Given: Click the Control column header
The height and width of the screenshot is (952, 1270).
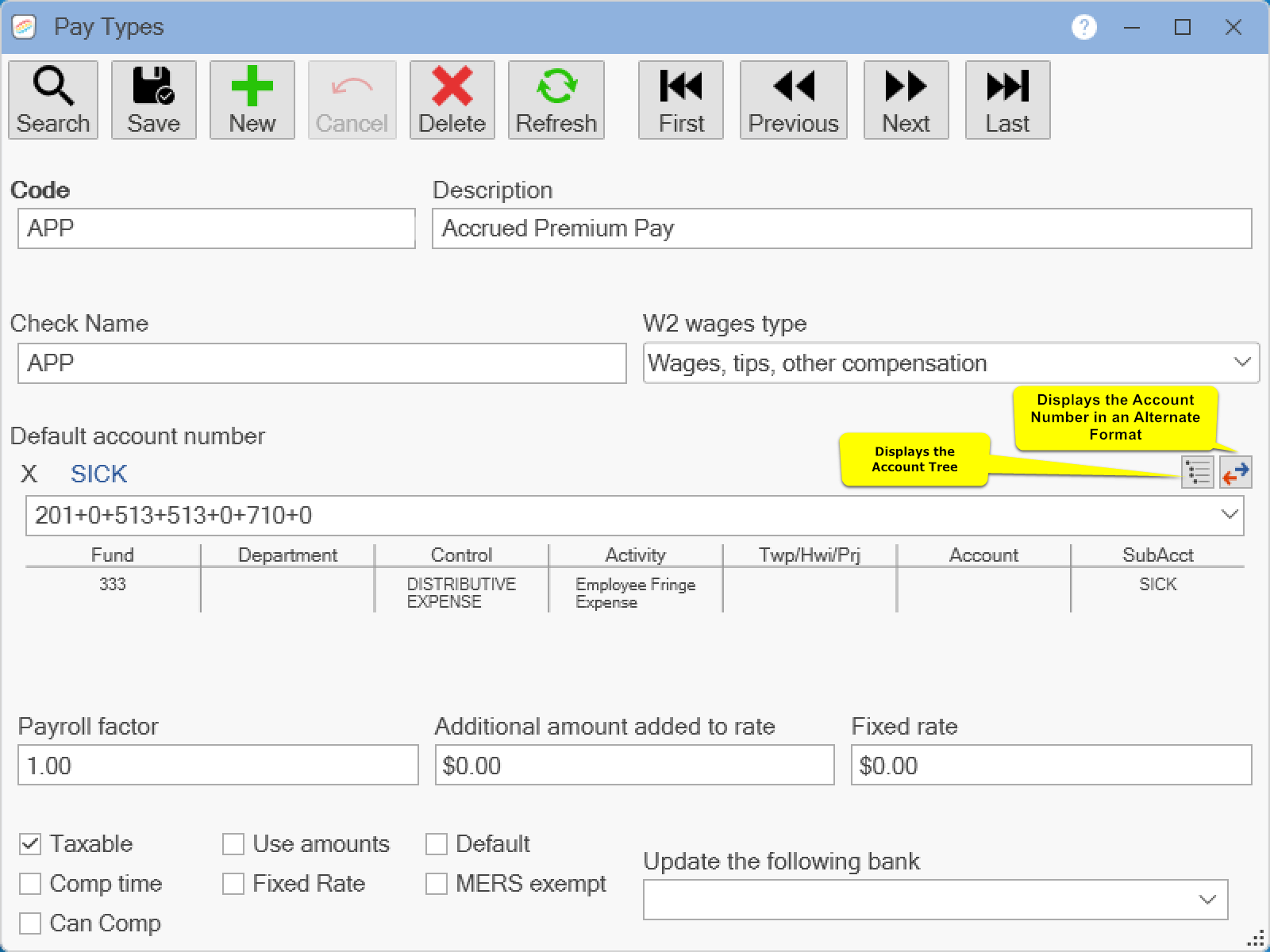Looking at the screenshot, I should click(461, 555).
